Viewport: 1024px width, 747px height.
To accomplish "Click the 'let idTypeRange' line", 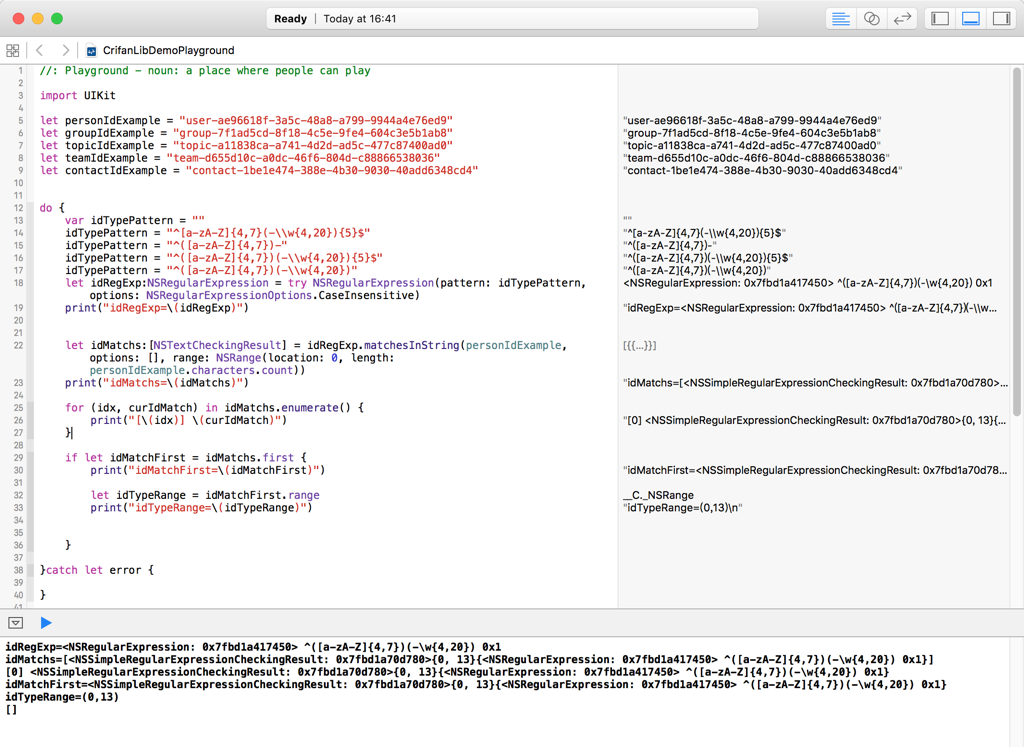I will tap(205, 495).
